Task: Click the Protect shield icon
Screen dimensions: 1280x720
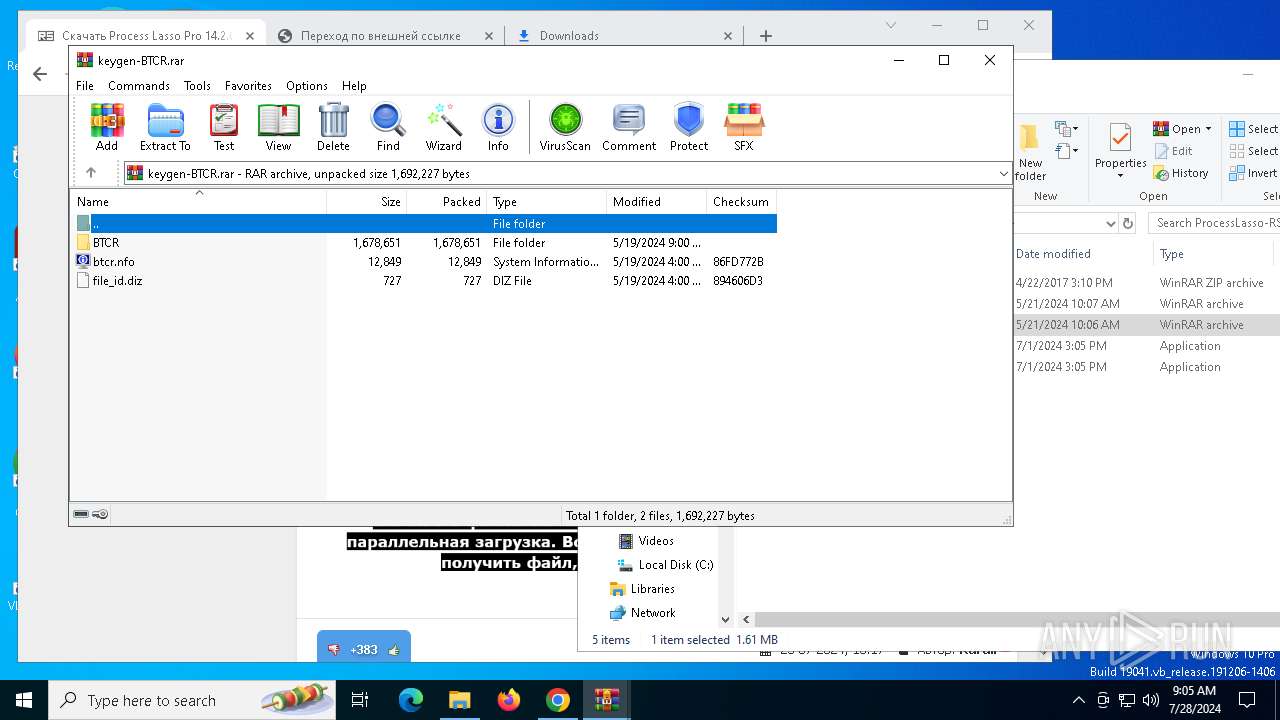Action: pos(689,127)
